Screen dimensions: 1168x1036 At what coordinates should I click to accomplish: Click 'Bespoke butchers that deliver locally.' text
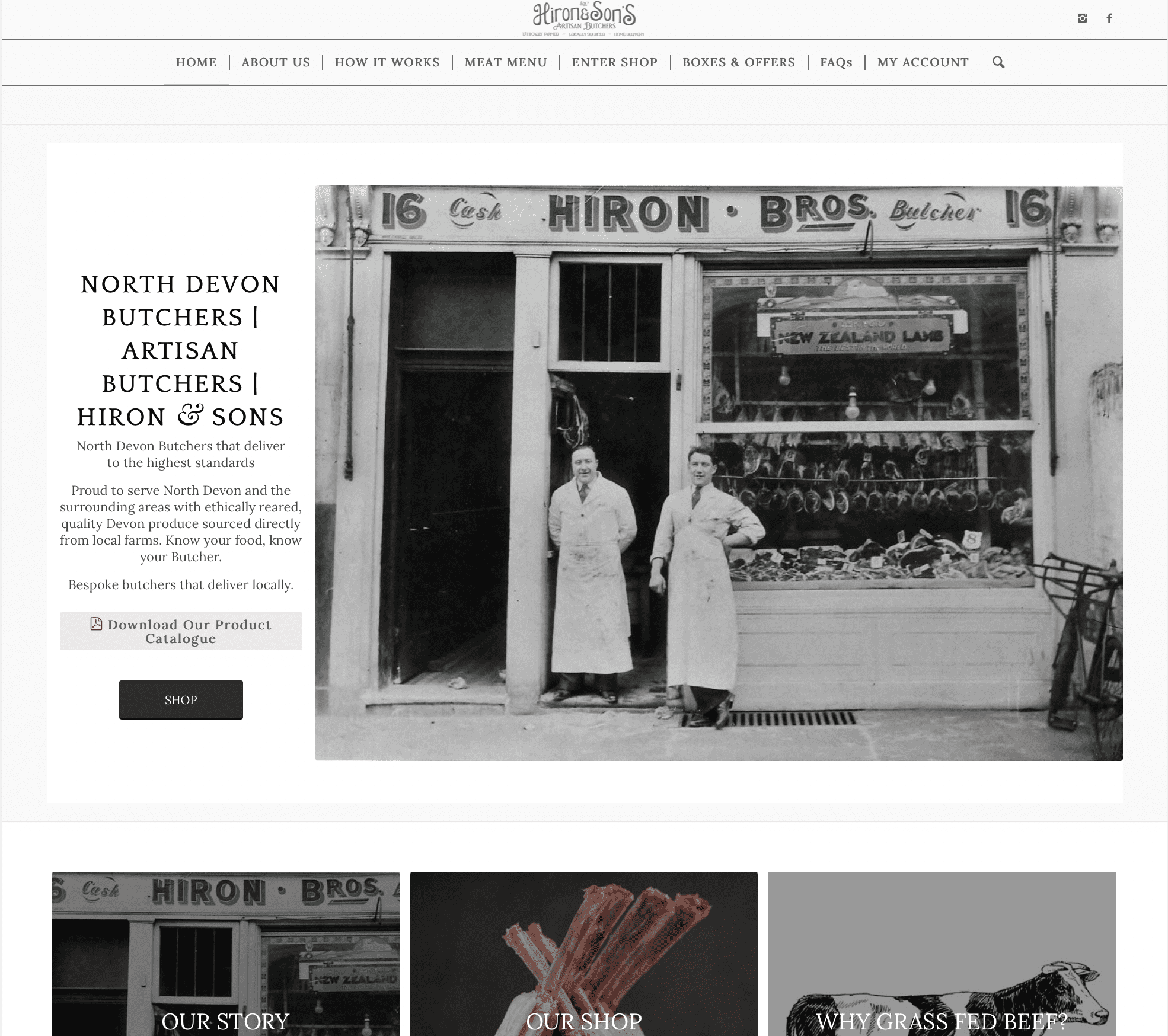[x=181, y=585]
